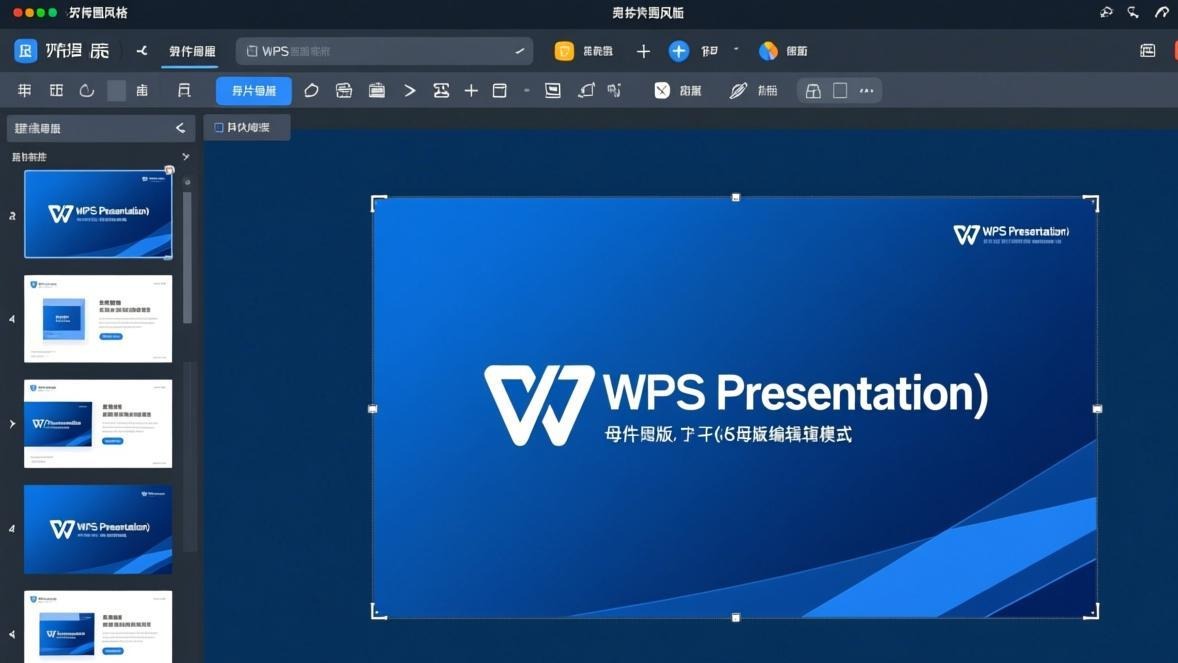Viewport: 1178px width, 663px height.
Task: Click the sheet icon left of blue button
Action: click(184, 90)
